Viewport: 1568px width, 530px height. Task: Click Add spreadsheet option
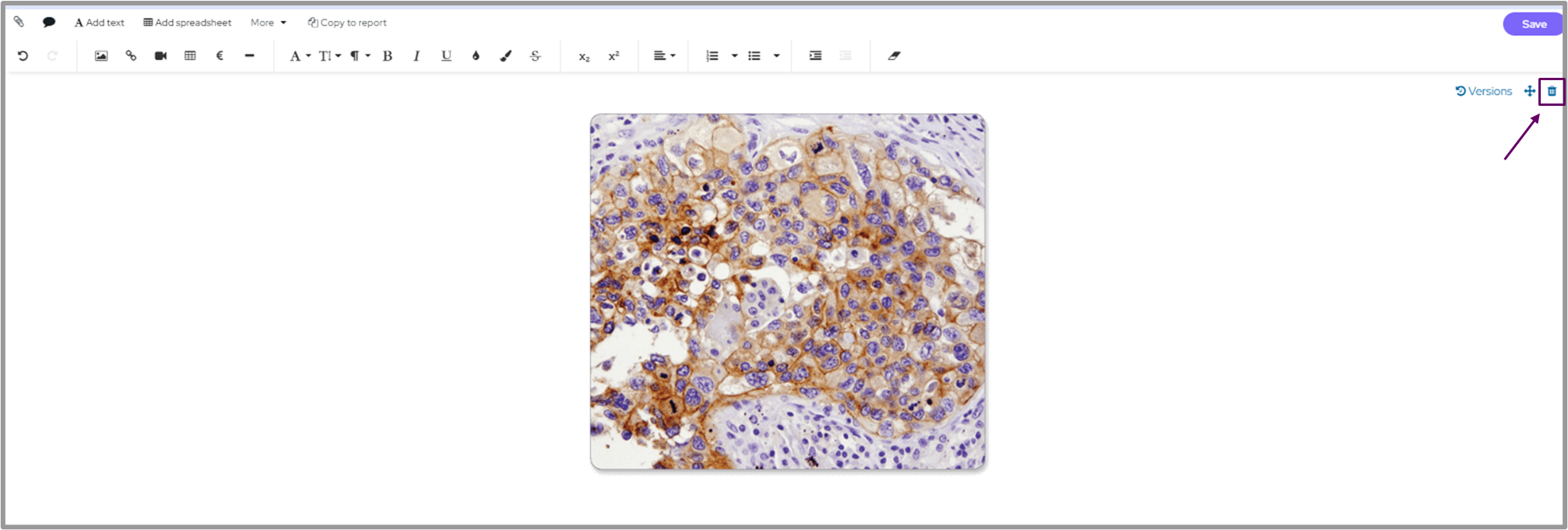tap(187, 23)
